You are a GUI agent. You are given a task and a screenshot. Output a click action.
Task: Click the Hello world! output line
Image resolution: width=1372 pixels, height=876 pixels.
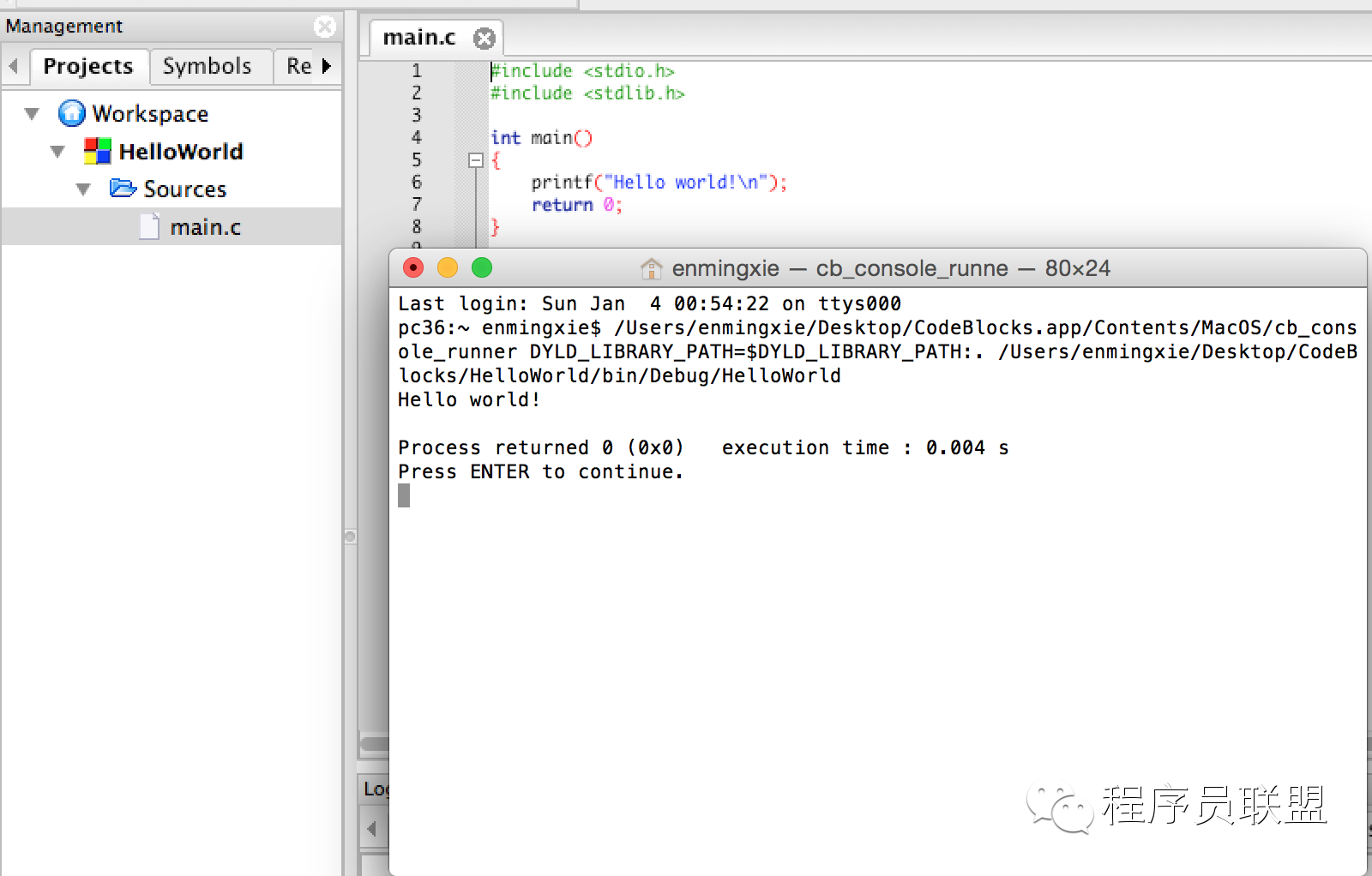[469, 399]
